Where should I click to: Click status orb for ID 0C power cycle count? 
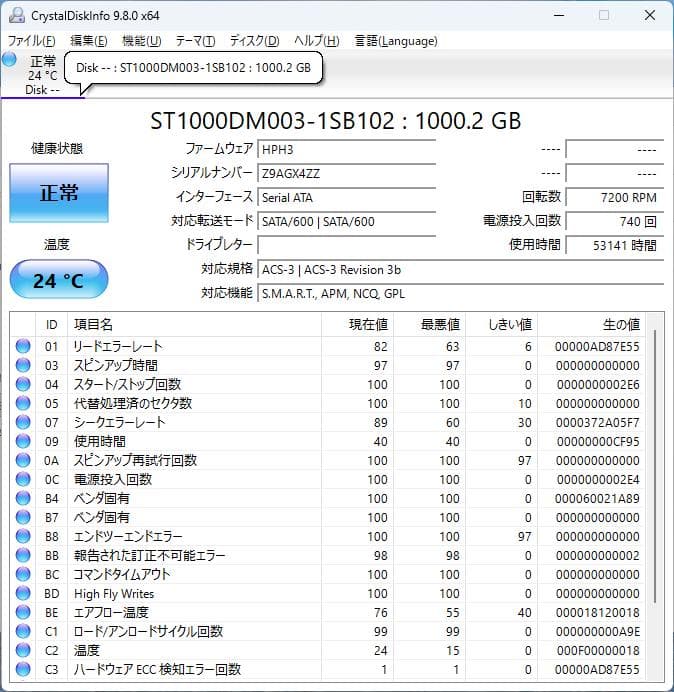23,479
